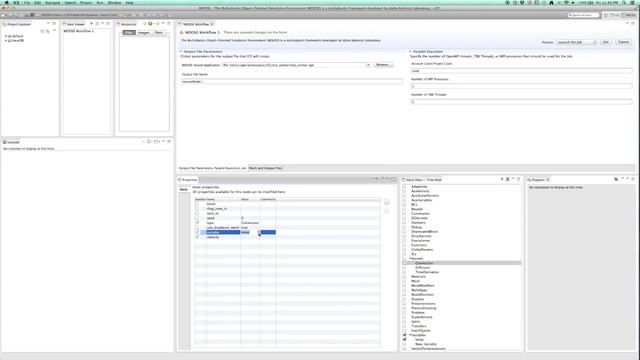The image size is (640, 360).
Task: Collapse all in Project Explorer
Action: click(x=42, y=31)
